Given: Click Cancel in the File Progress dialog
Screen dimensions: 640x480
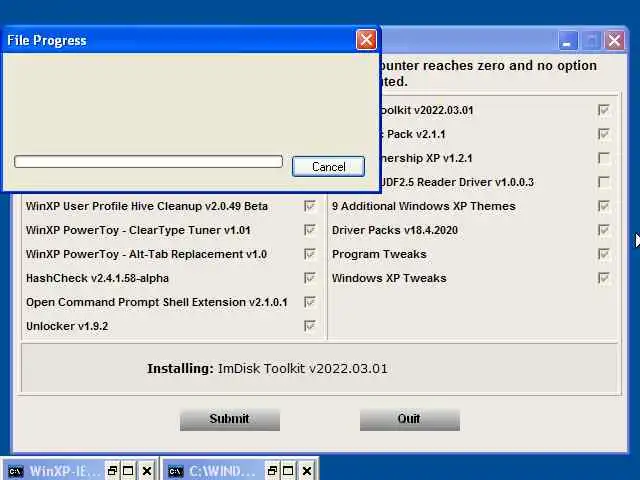Looking at the screenshot, I should click(x=328, y=167).
